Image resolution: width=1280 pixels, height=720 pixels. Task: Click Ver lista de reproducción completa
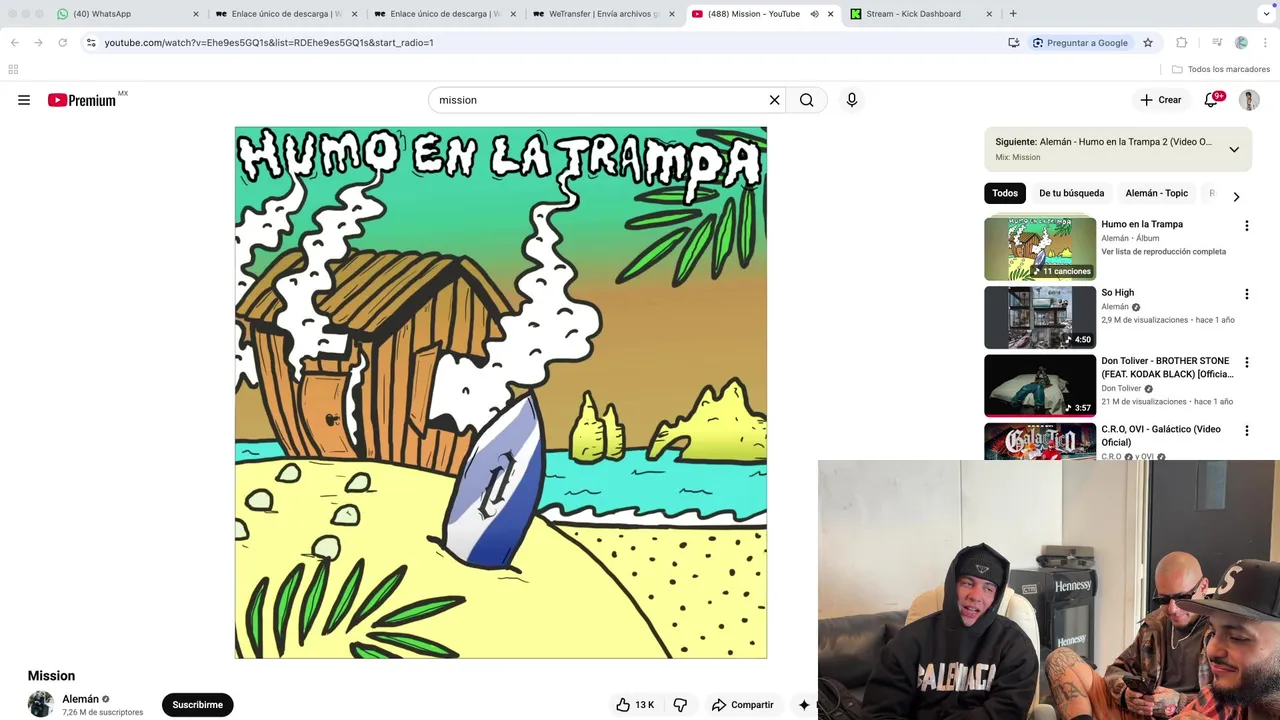(1163, 252)
